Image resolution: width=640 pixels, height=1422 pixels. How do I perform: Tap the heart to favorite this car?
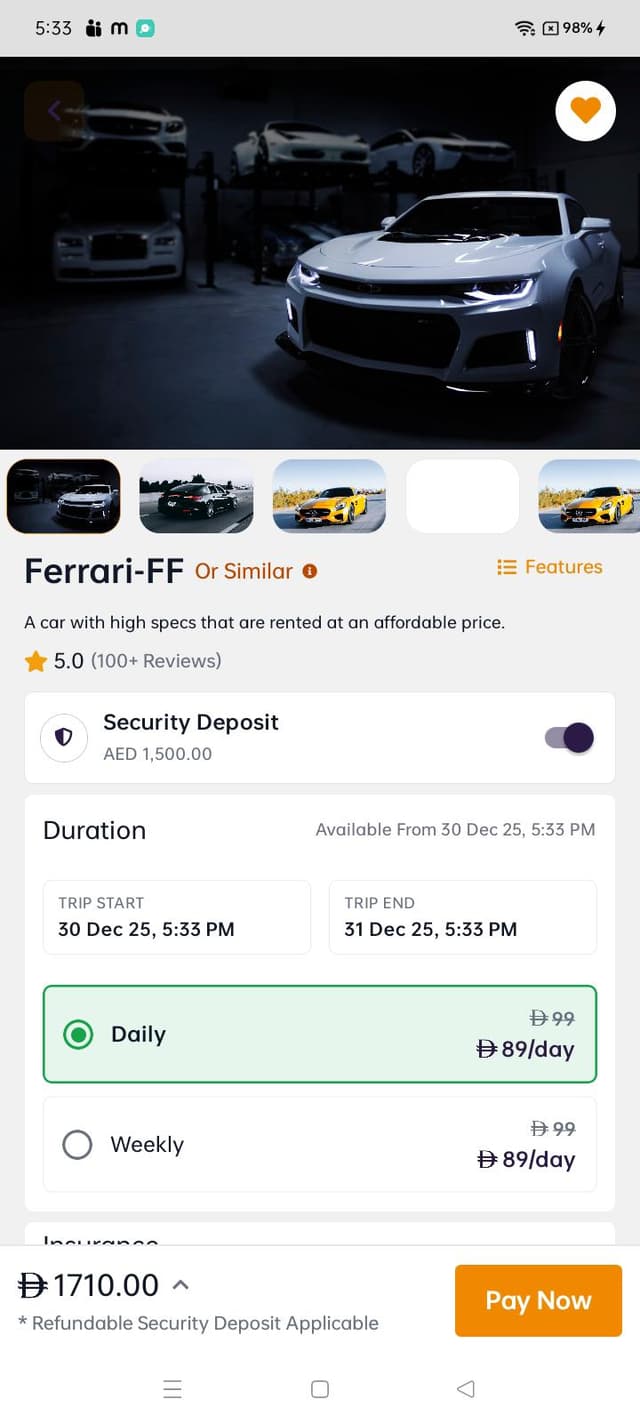585,111
